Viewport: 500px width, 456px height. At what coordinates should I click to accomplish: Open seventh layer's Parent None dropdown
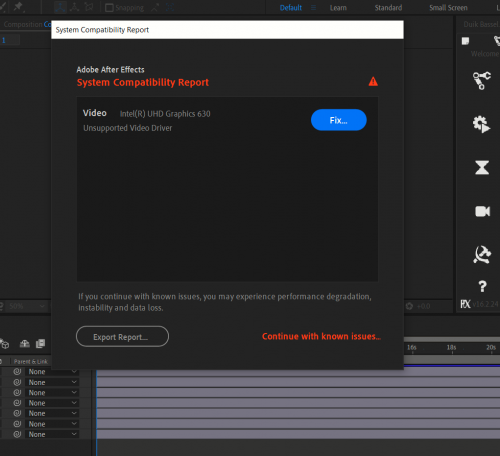[52, 434]
